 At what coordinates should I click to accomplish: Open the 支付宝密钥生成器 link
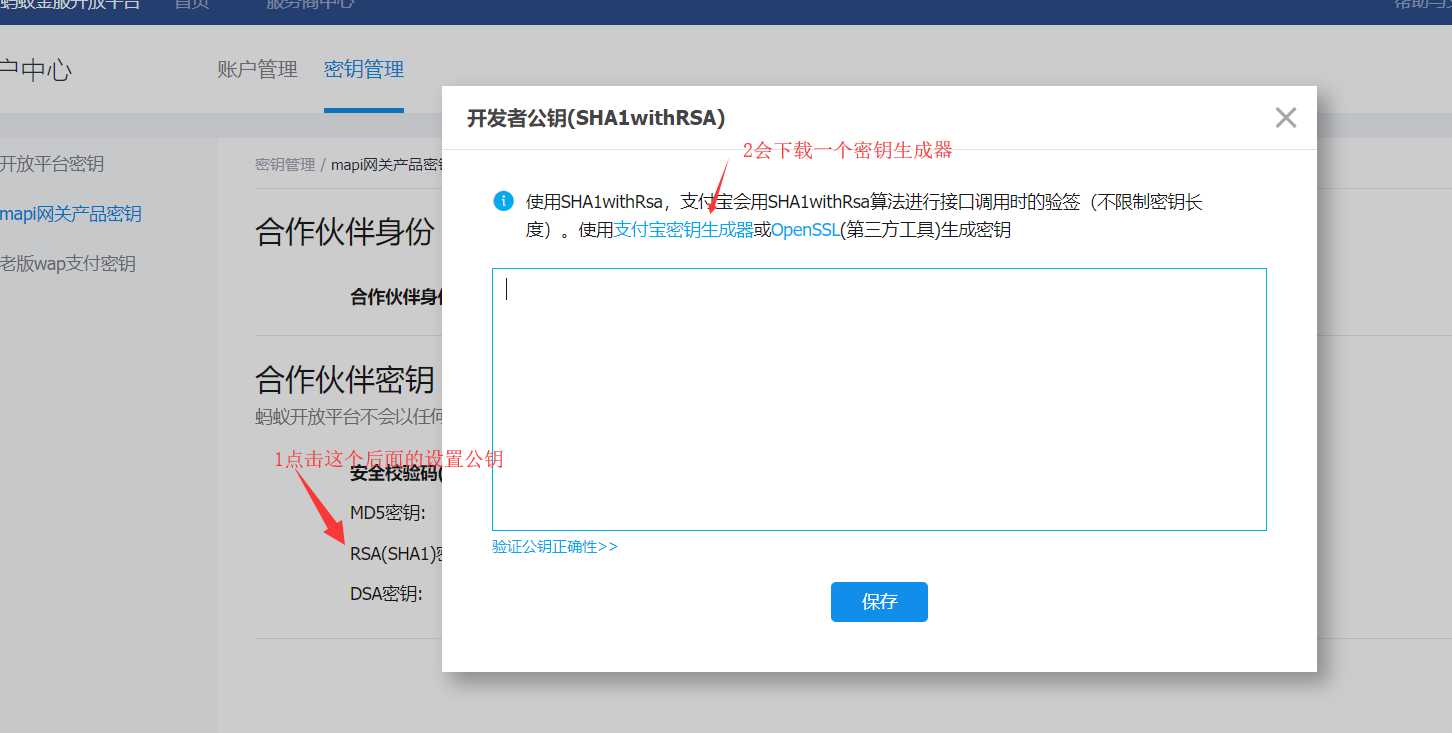(x=684, y=229)
